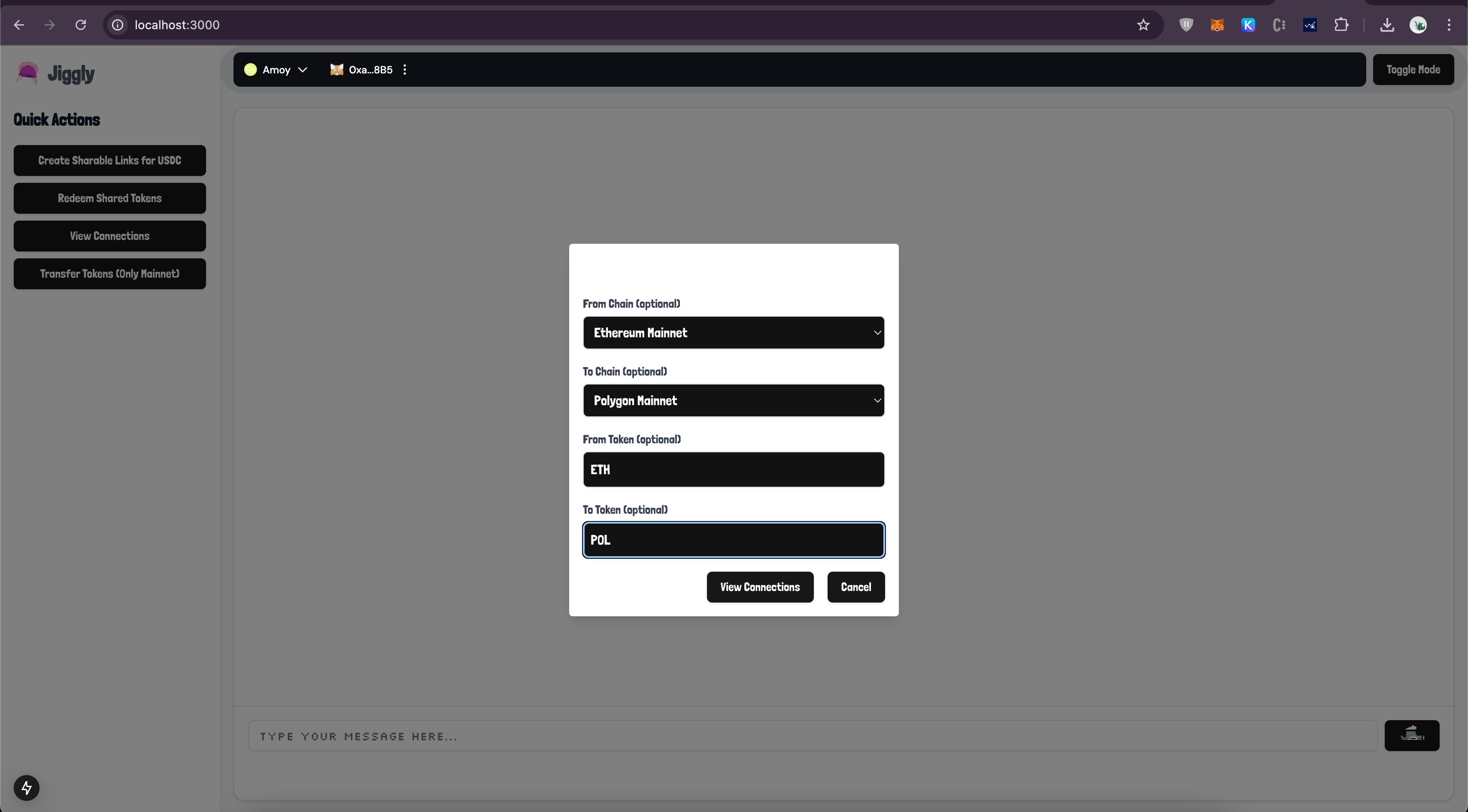Click the browser extension Metamask fox icon
Image resolution: width=1468 pixels, height=812 pixels.
click(x=1216, y=24)
